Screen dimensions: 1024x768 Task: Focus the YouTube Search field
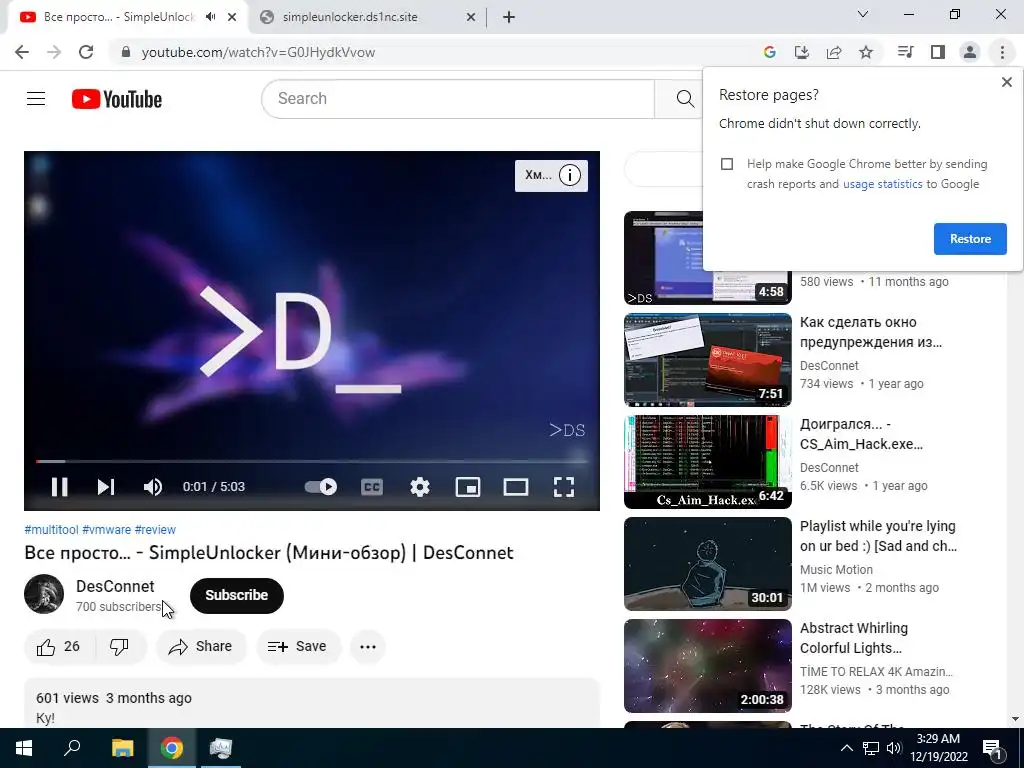point(458,99)
